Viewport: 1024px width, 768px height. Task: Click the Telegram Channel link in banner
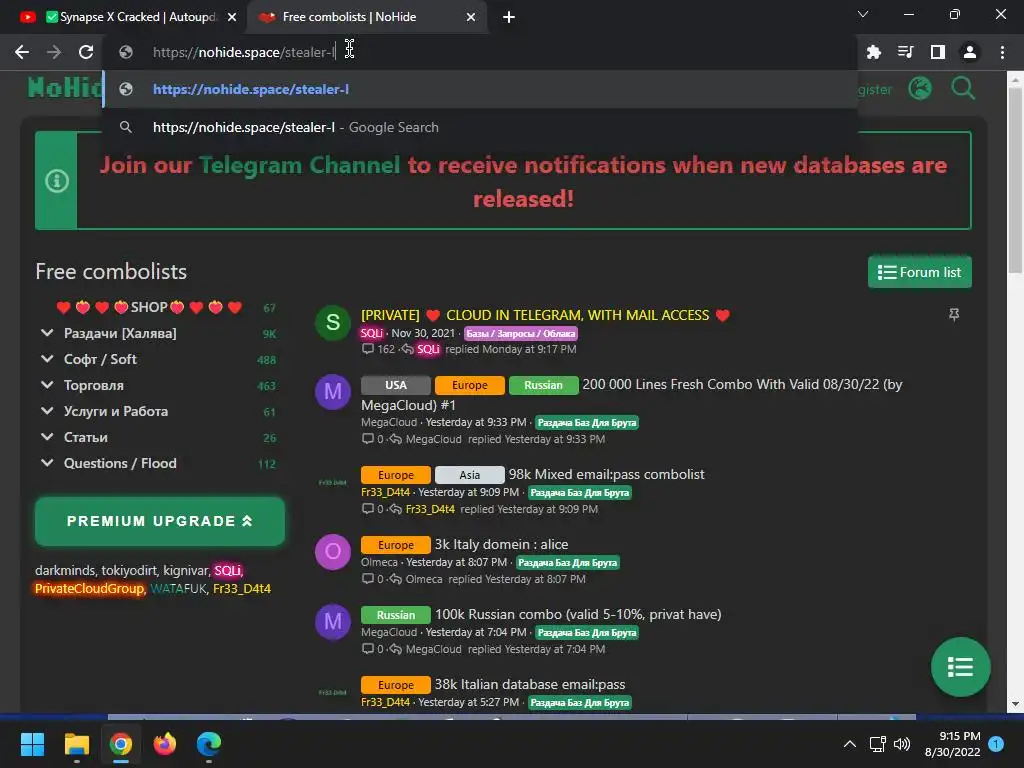299,165
